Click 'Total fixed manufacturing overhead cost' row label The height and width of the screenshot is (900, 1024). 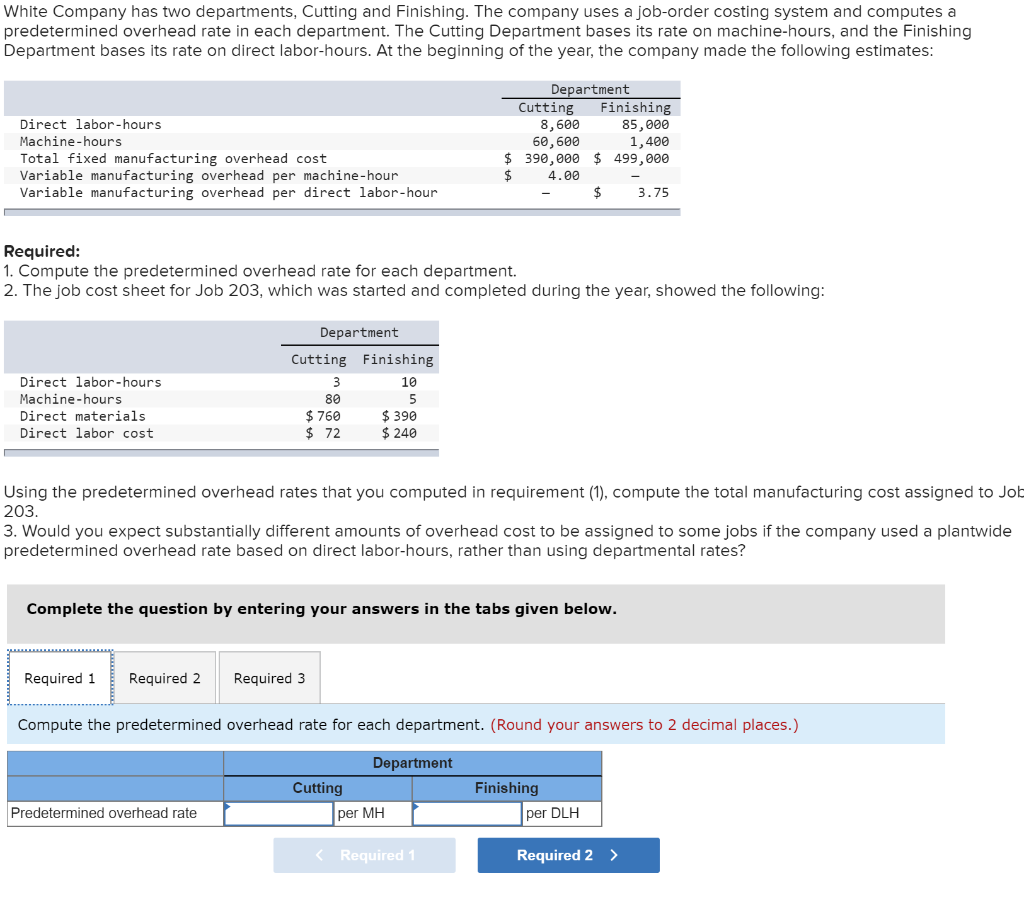pos(173,158)
